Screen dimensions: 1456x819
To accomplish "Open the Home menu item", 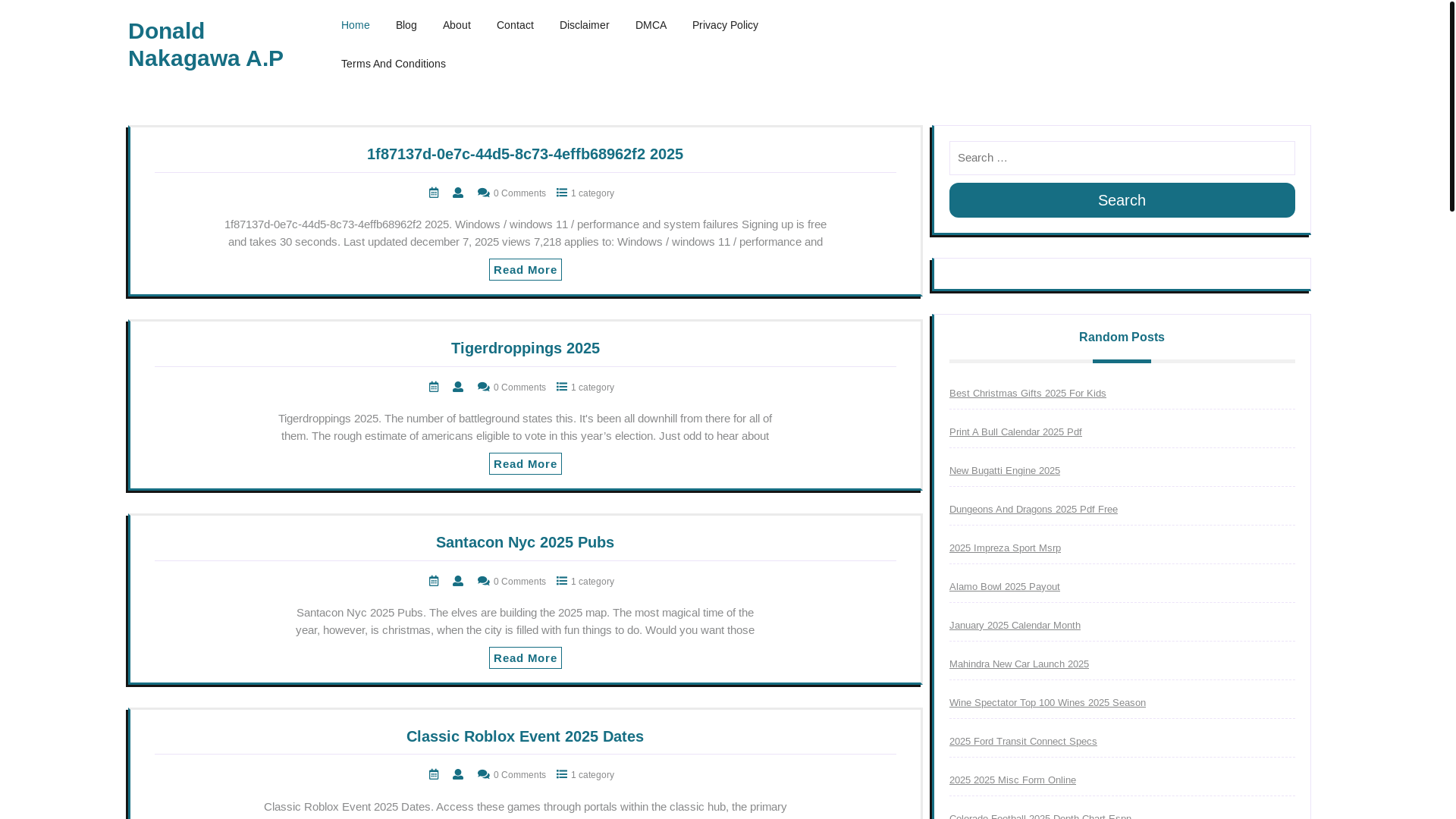I will (x=356, y=25).
